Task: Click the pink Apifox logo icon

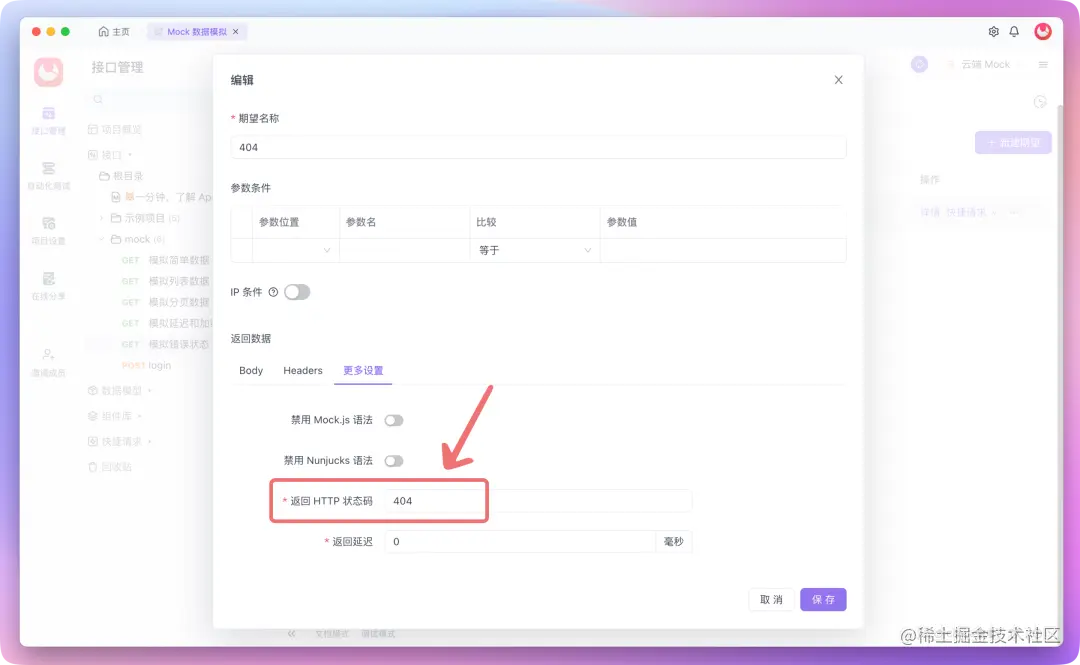Action: tap(49, 72)
